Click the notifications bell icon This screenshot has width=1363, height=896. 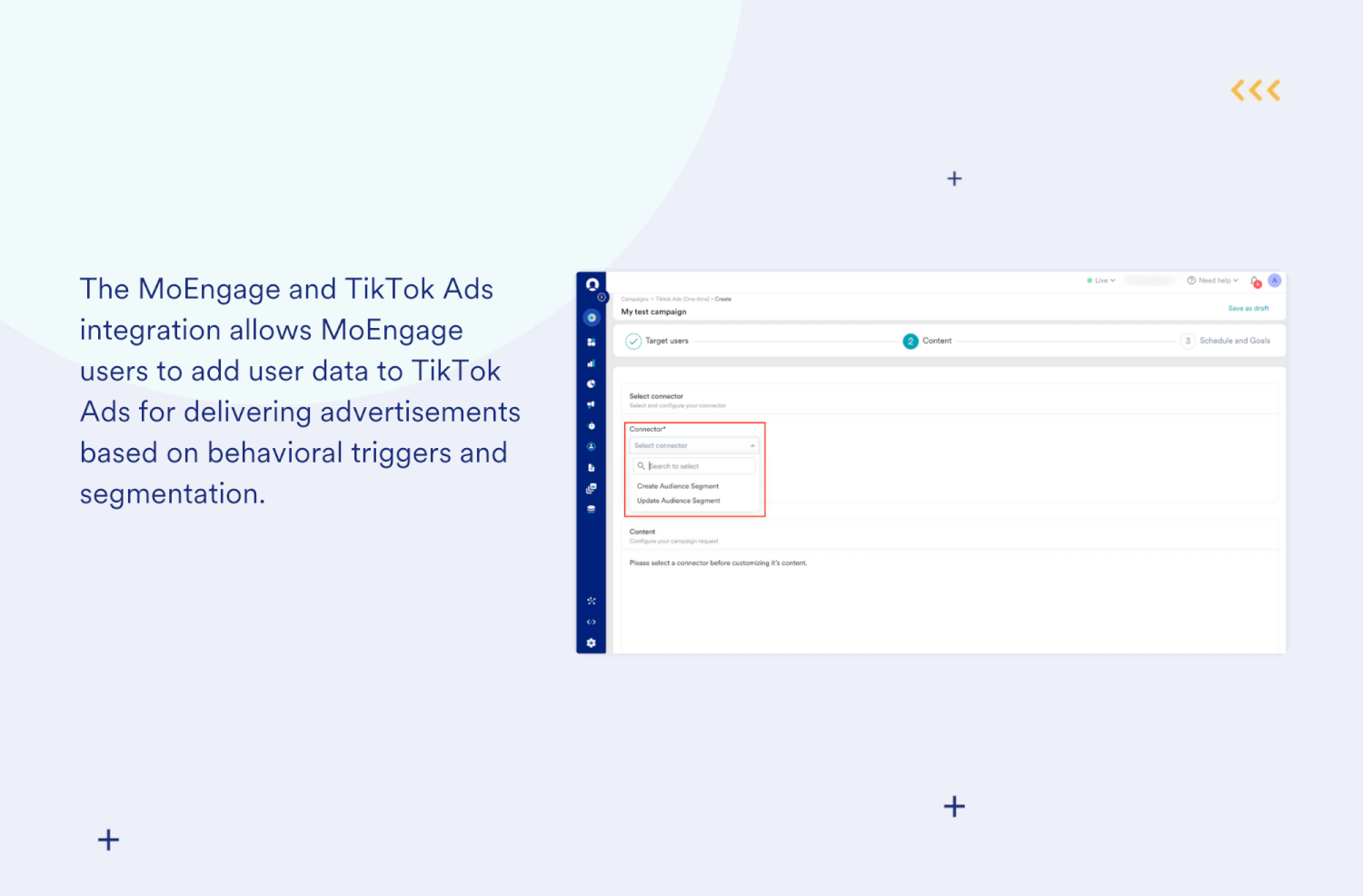click(x=1256, y=282)
